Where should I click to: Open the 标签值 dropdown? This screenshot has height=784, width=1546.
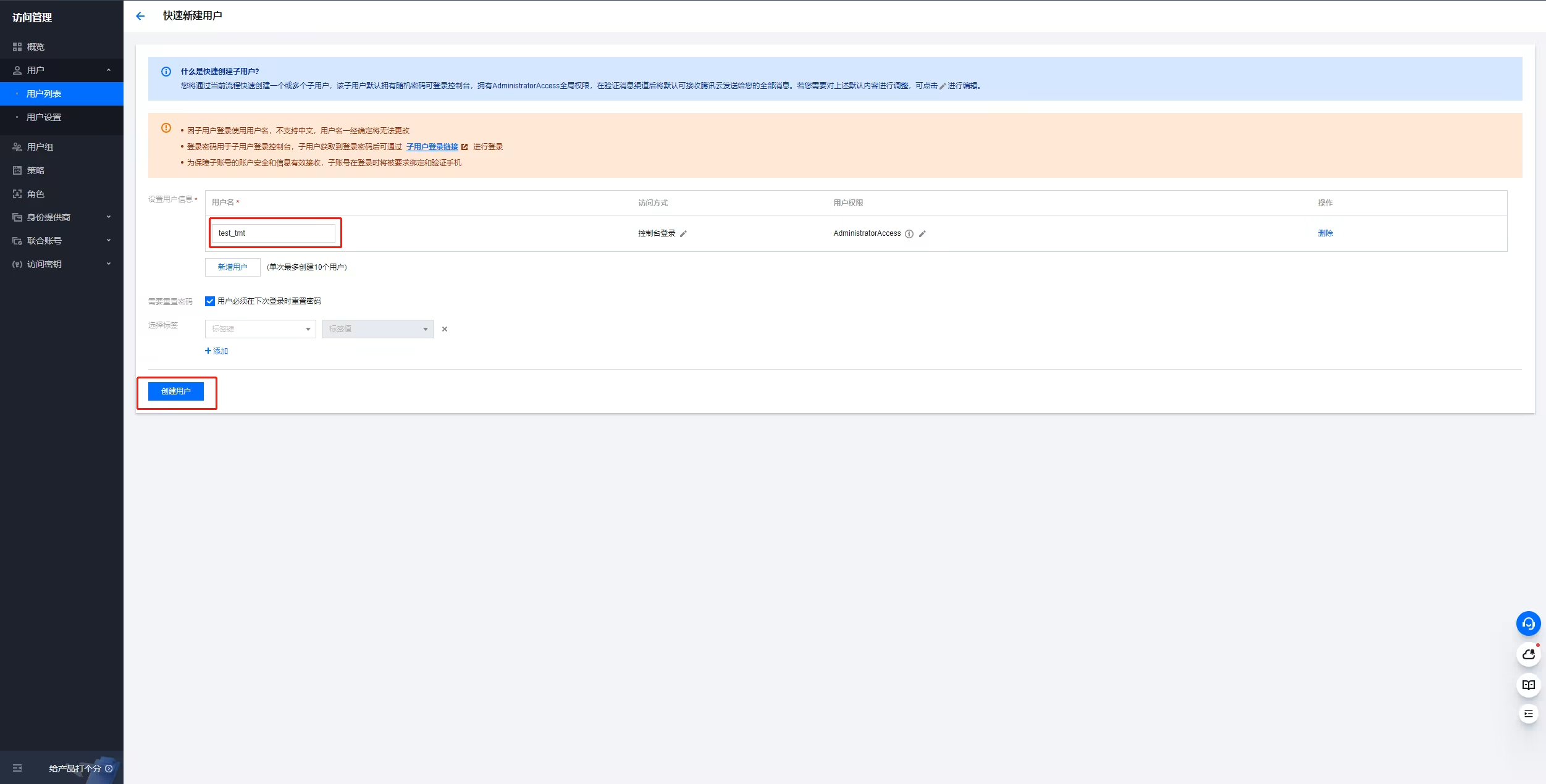pyautogui.click(x=377, y=329)
